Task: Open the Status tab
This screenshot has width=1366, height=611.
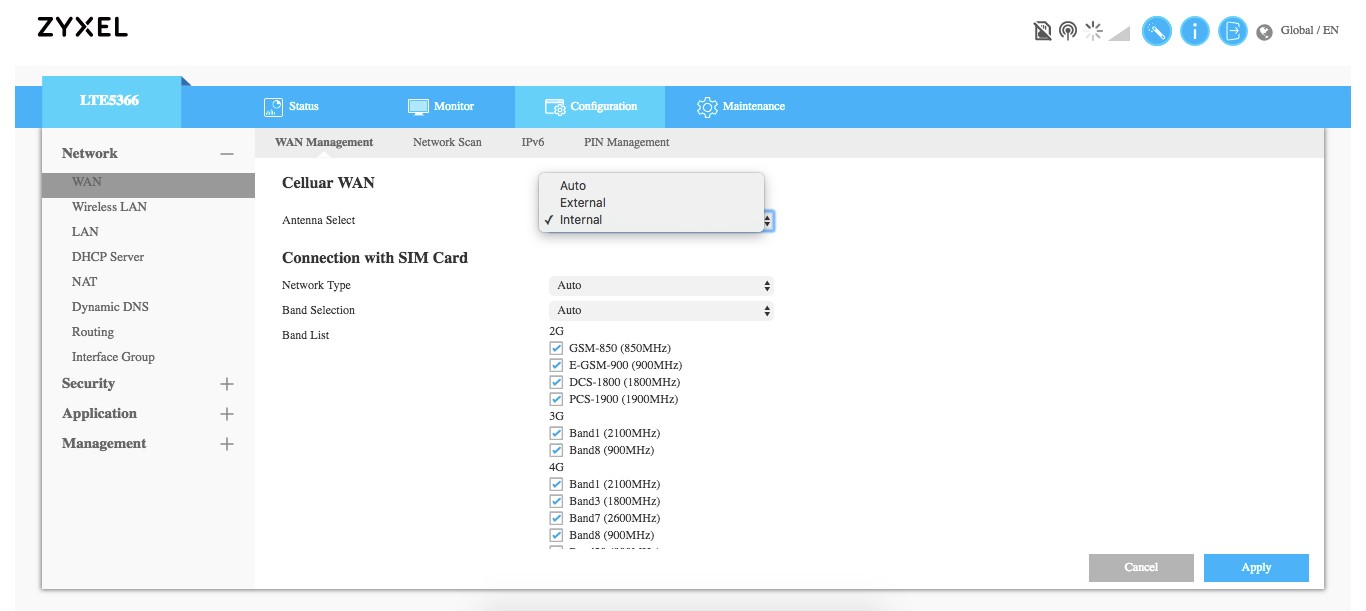Action: coord(291,106)
